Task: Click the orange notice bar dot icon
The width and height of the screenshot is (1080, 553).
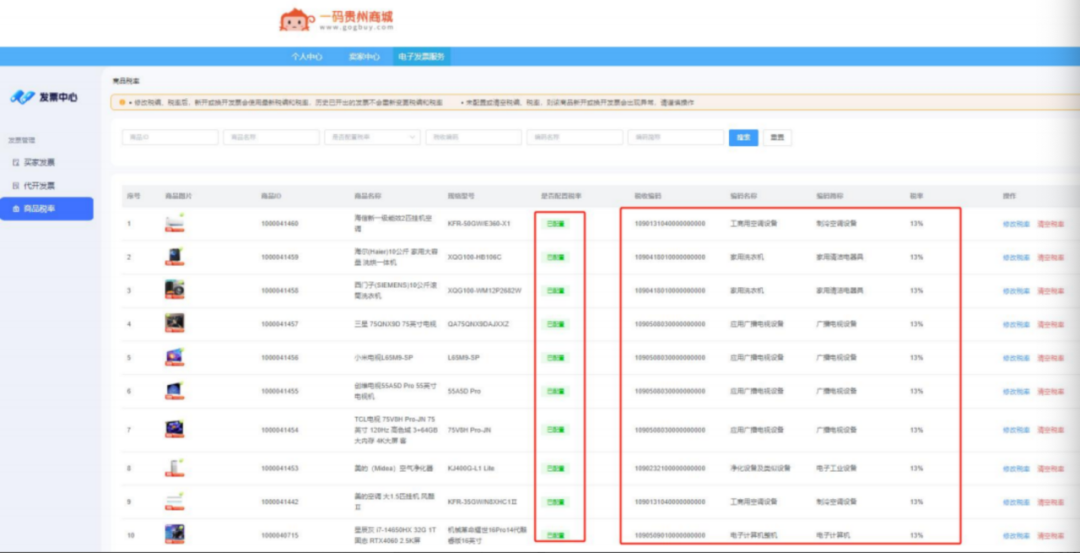Action: click(x=122, y=103)
